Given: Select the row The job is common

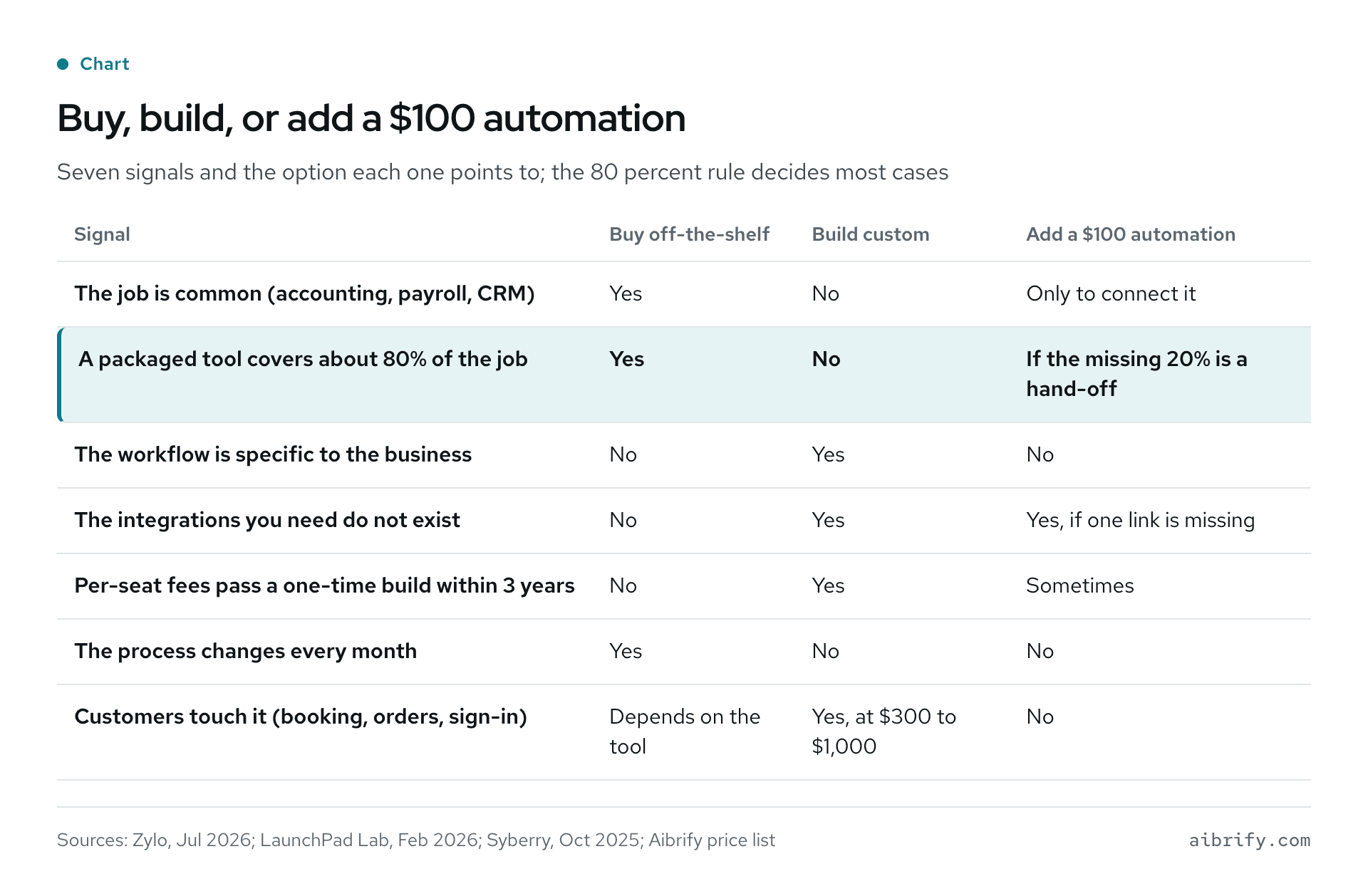Looking at the screenshot, I should click(684, 294).
